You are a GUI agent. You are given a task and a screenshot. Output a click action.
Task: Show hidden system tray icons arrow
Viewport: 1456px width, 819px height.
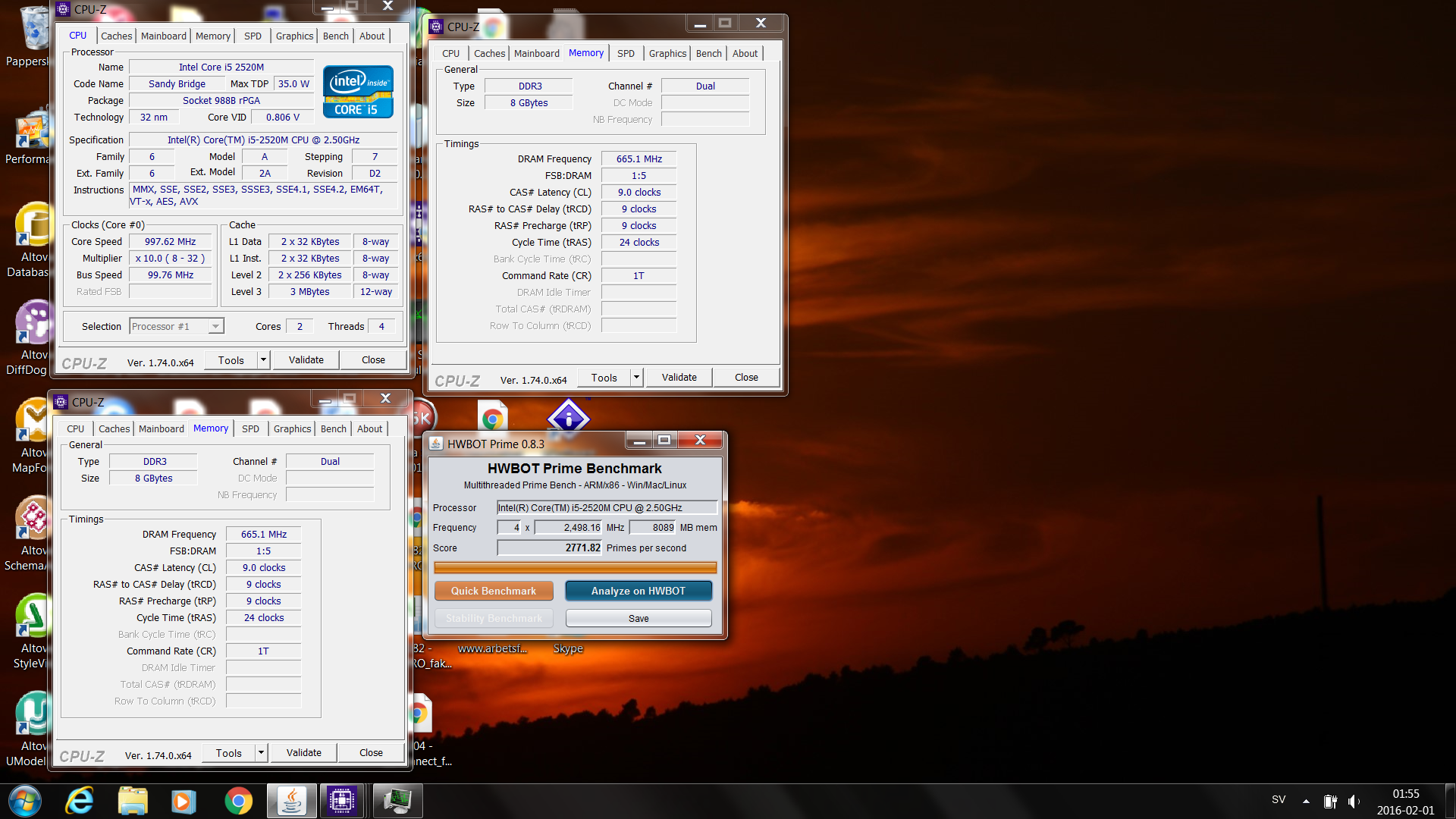(x=1306, y=801)
